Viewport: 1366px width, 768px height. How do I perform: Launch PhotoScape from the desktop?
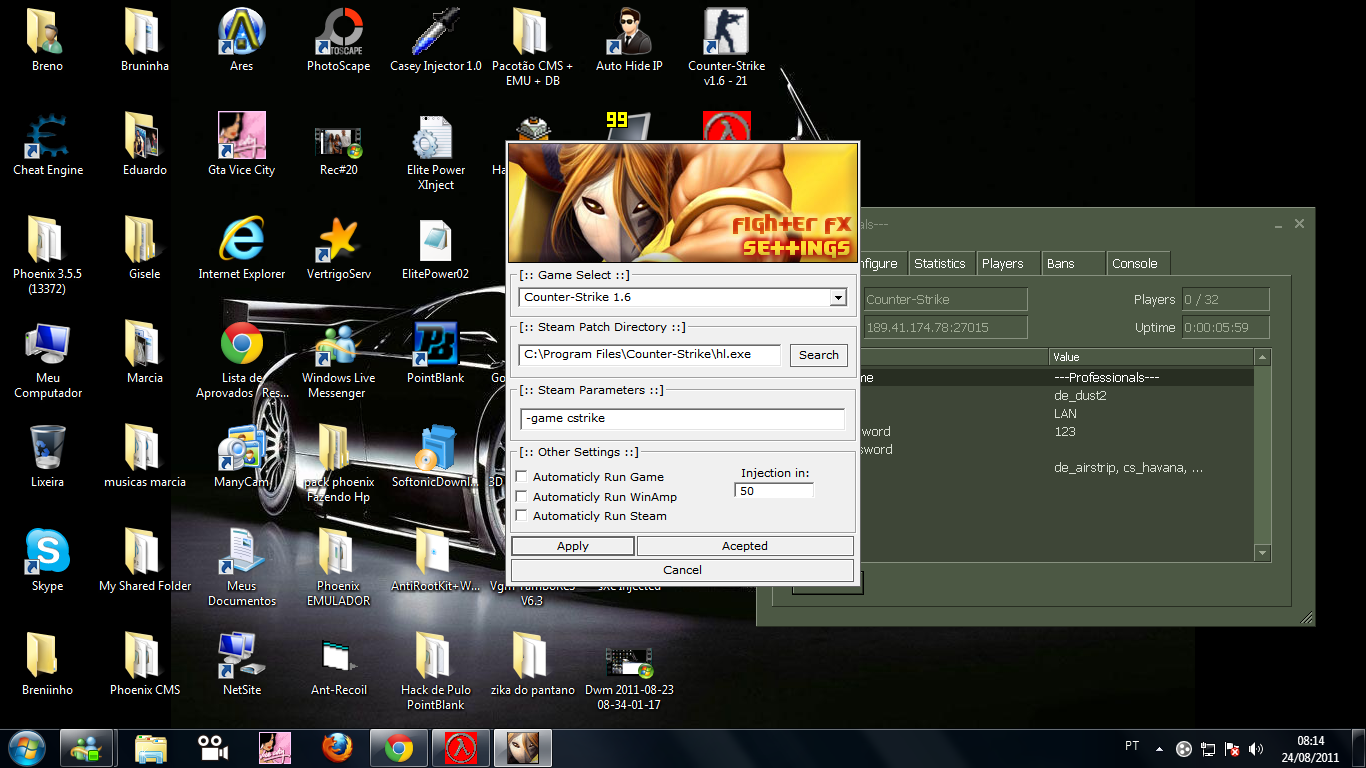338,41
